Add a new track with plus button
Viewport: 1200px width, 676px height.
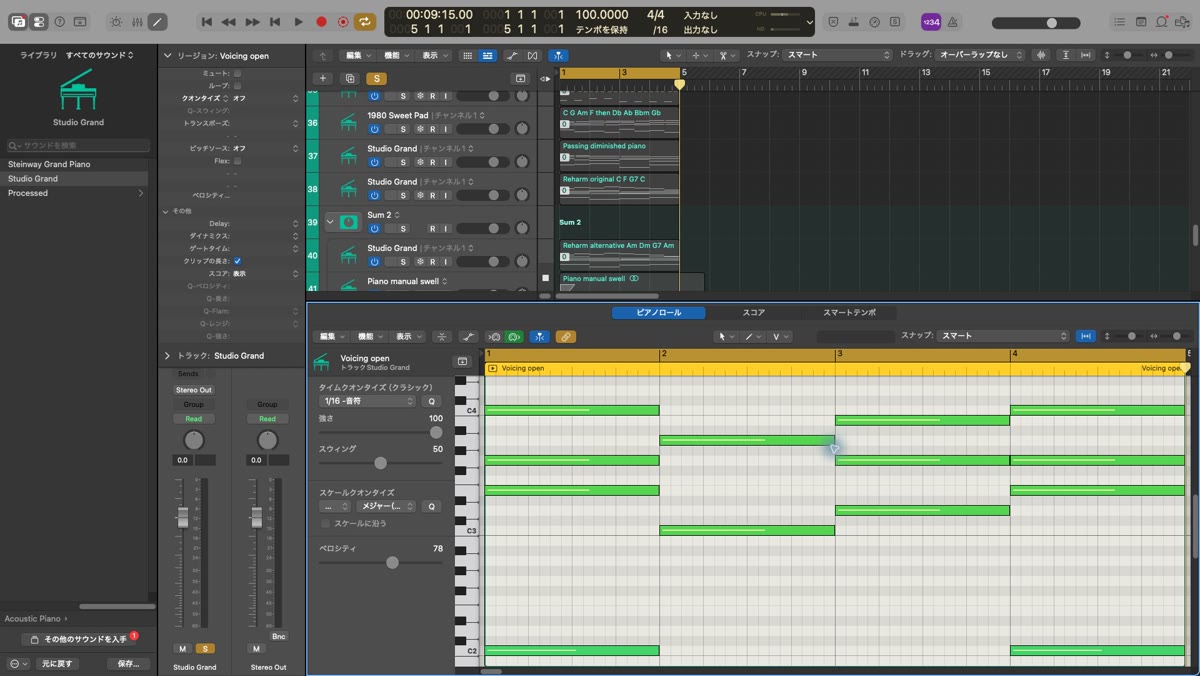tap(322, 78)
